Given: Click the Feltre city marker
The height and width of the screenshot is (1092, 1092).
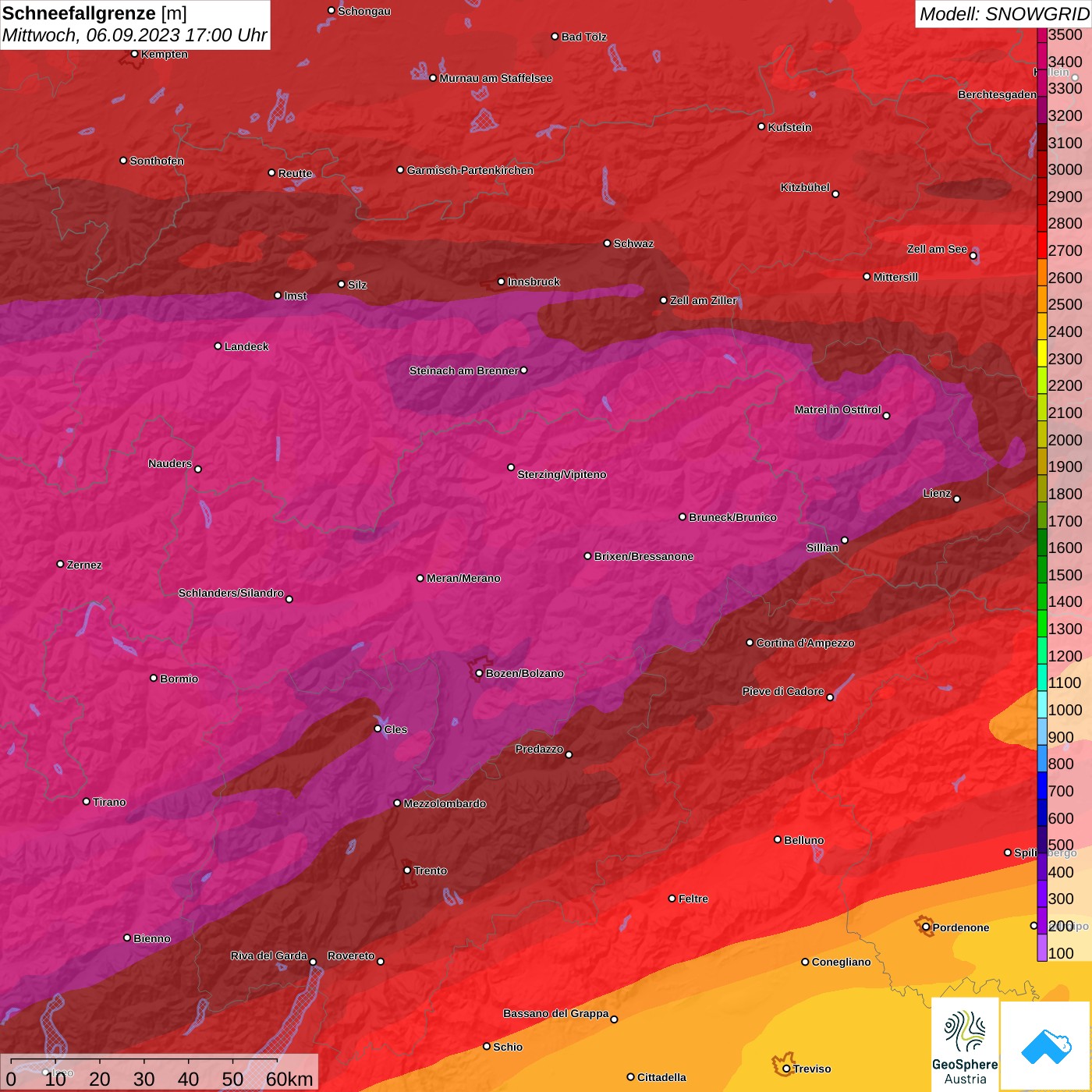Looking at the screenshot, I should [x=672, y=899].
